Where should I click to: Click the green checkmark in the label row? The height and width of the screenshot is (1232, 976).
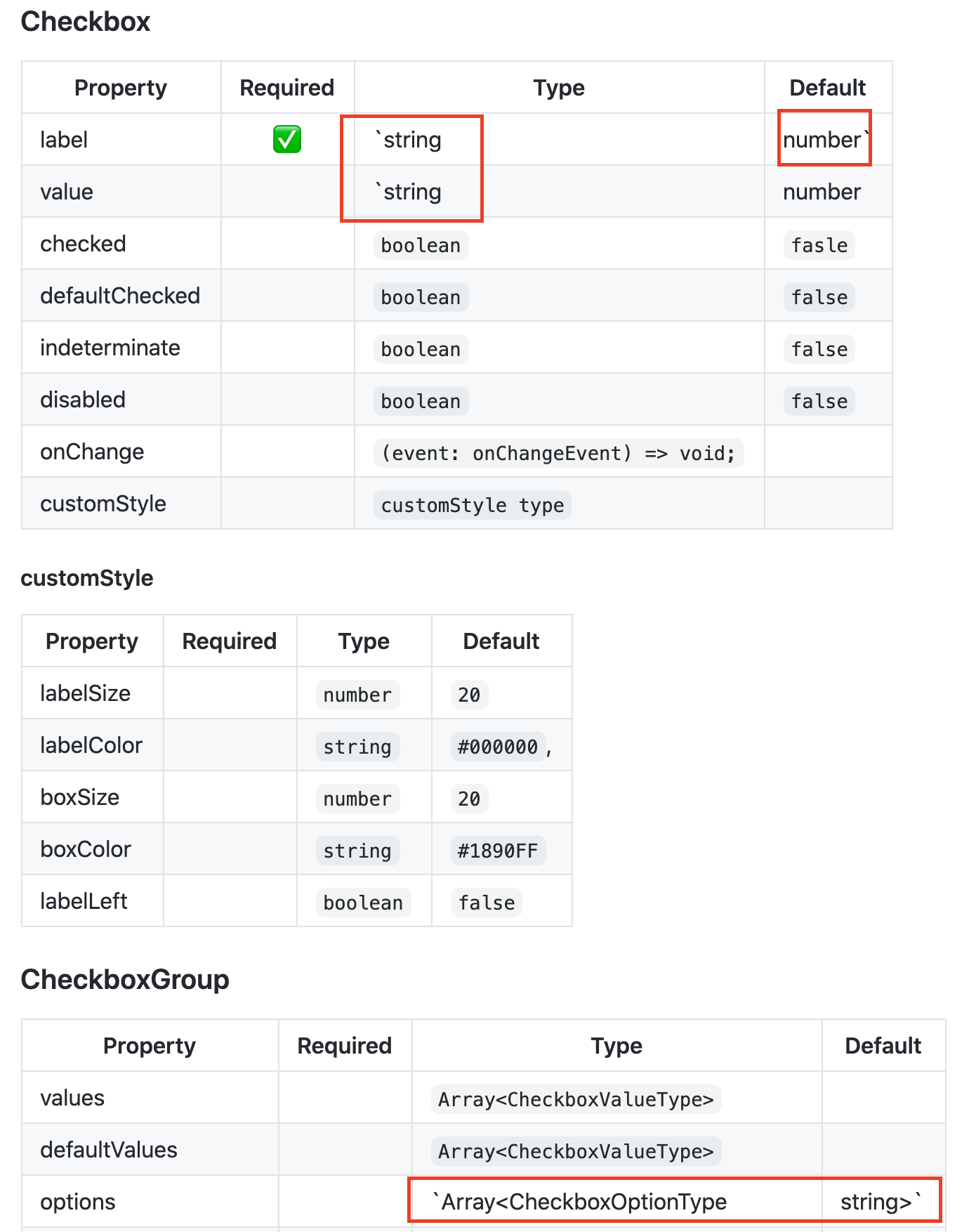click(x=287, y=139)
